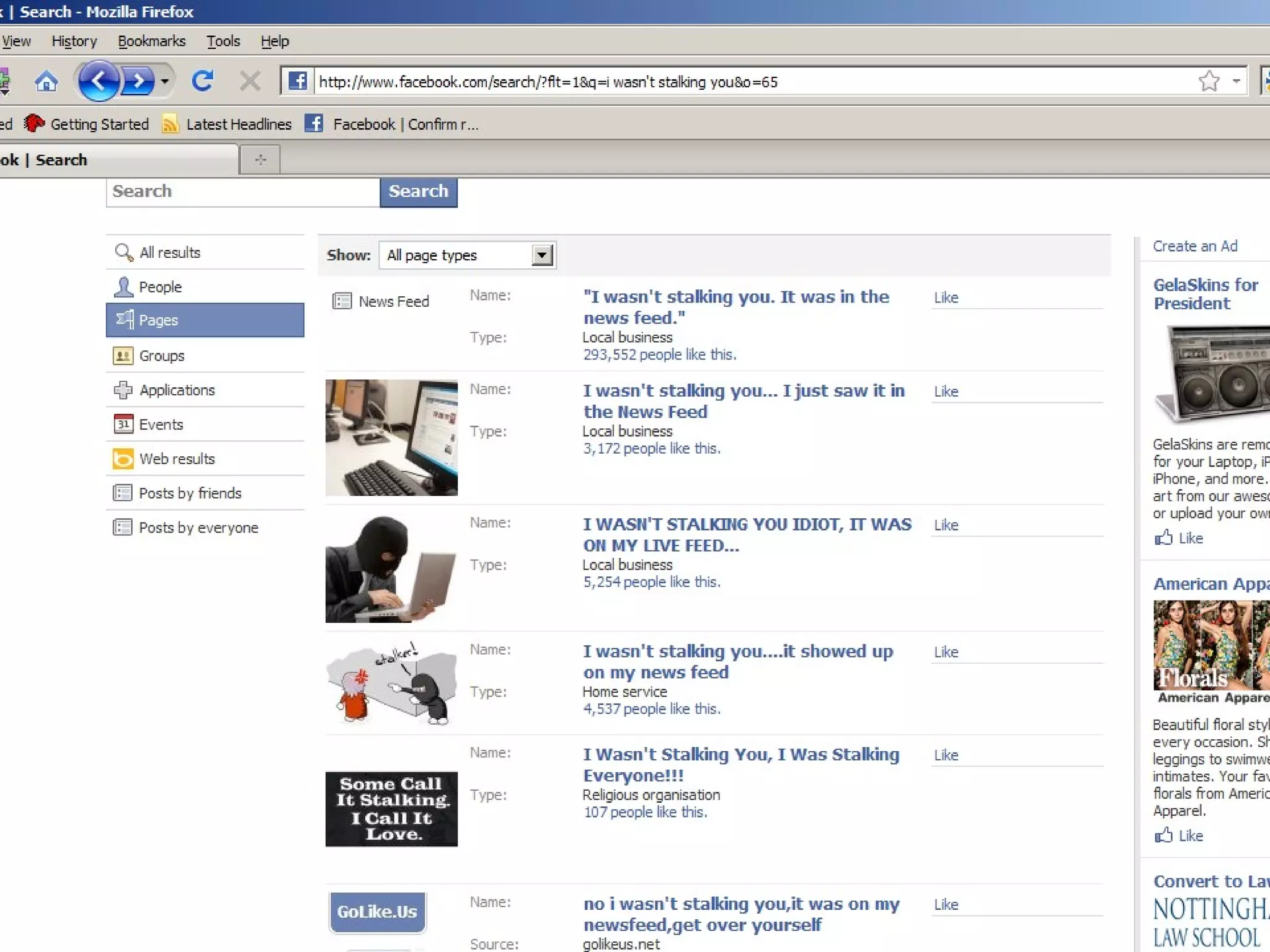This screenshot has height=952, width=1270.
Task: Filter results by Groups
Action: pyautogui.click(x=161, y=356)
